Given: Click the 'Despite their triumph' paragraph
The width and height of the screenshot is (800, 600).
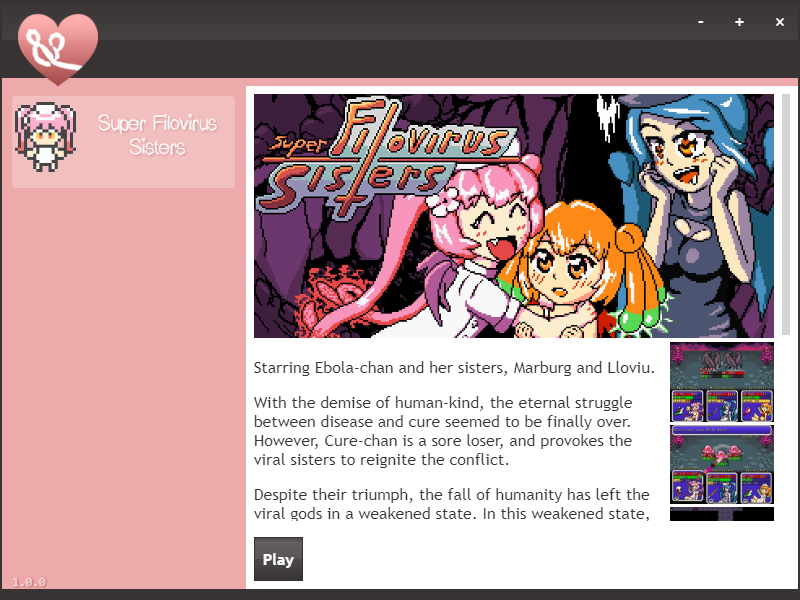Looking at the screenshot, I should coord(452,504).
